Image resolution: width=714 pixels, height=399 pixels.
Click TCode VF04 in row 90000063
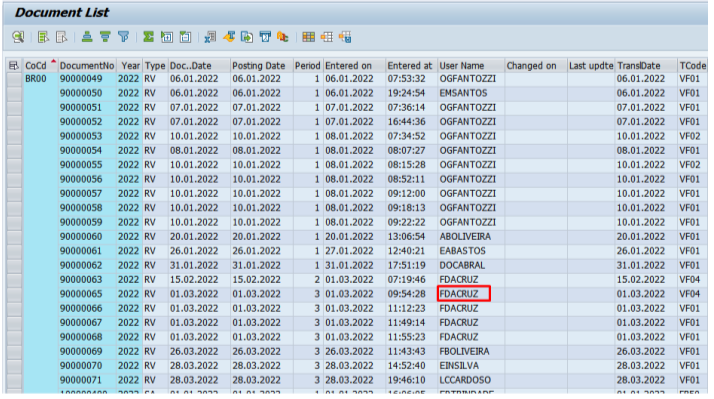tap(689, 280)
